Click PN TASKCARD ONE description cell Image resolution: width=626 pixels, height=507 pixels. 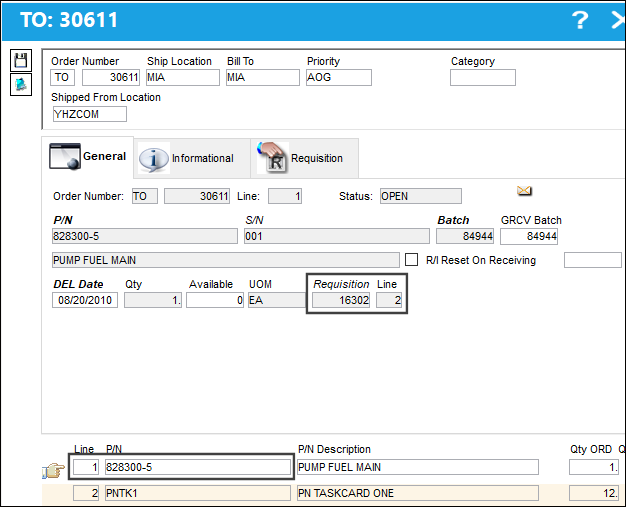pyautogui.click(x=418, y=493)
